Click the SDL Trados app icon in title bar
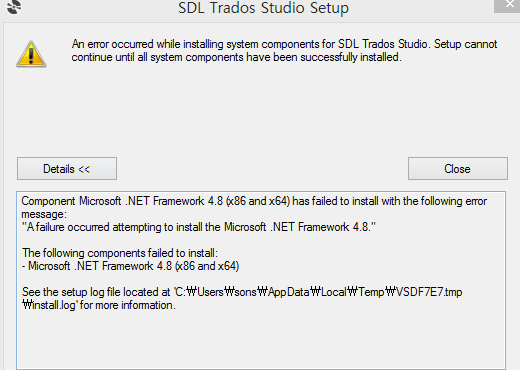 (13, 7)
